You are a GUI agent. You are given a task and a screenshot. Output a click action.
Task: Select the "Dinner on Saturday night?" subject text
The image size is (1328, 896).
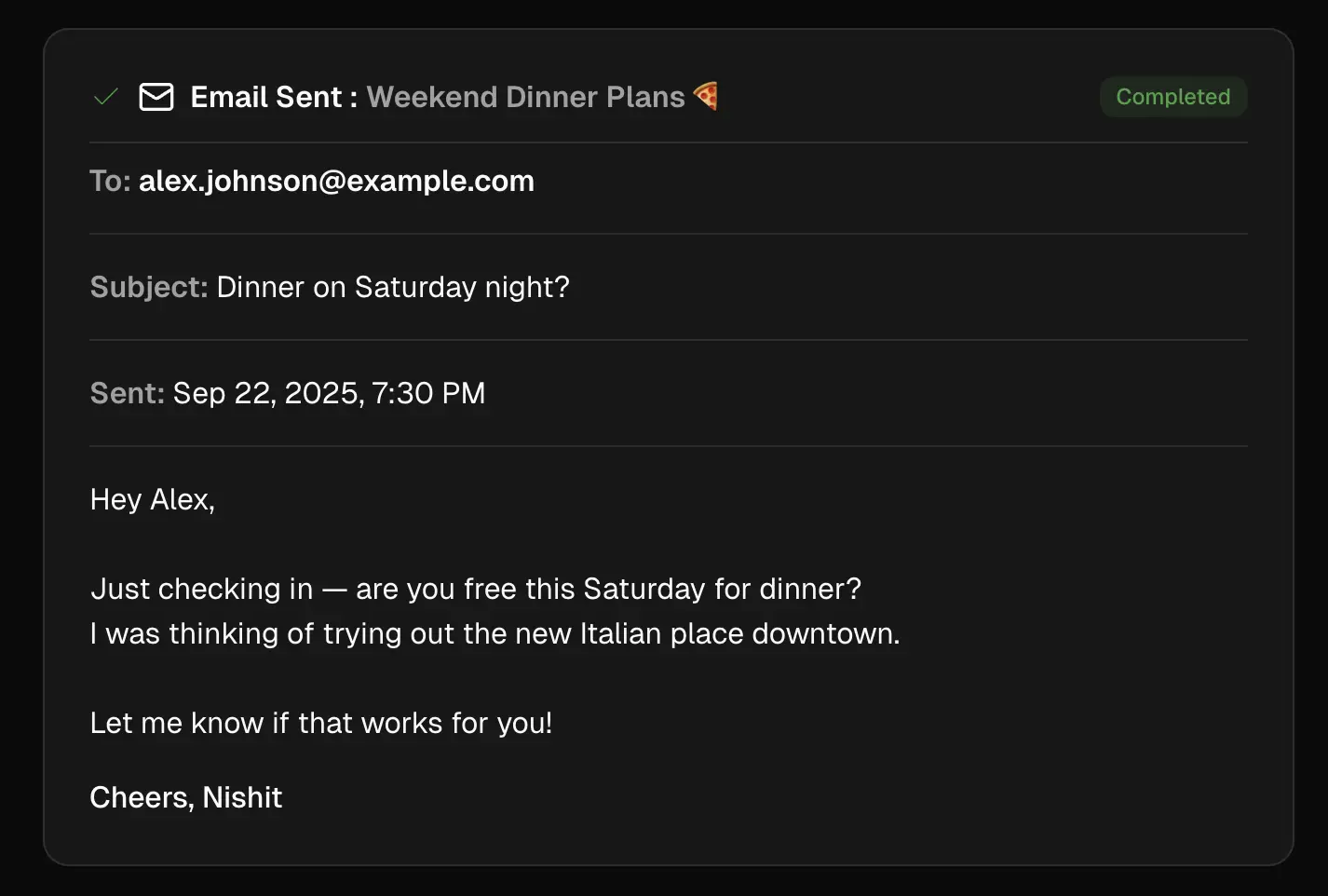click(x=392, y=287)
